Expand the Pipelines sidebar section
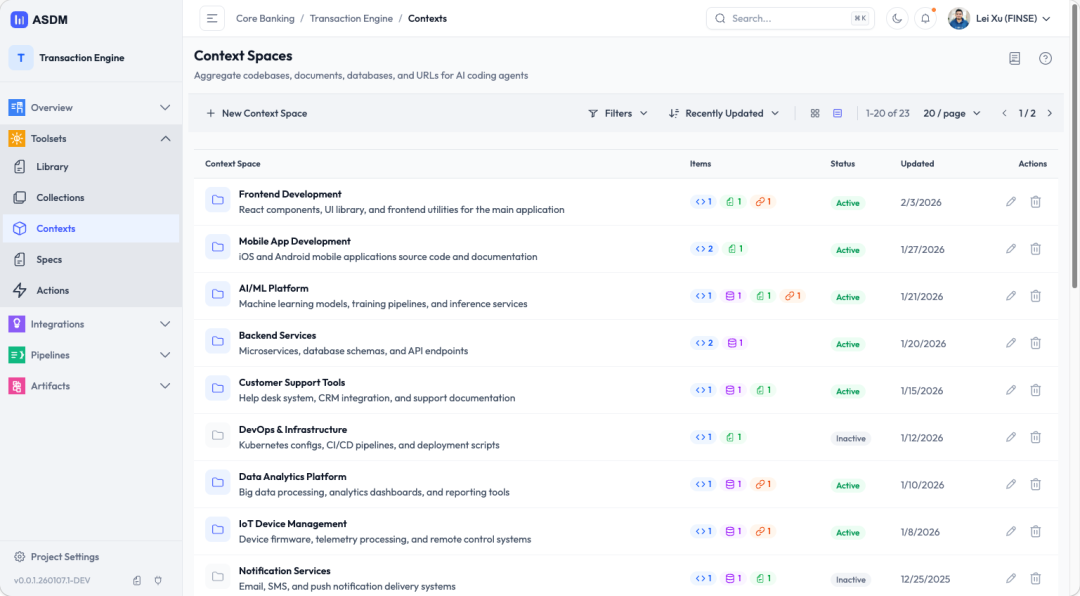This screenshot has width=1080, height=596. (x=90, y=355)
